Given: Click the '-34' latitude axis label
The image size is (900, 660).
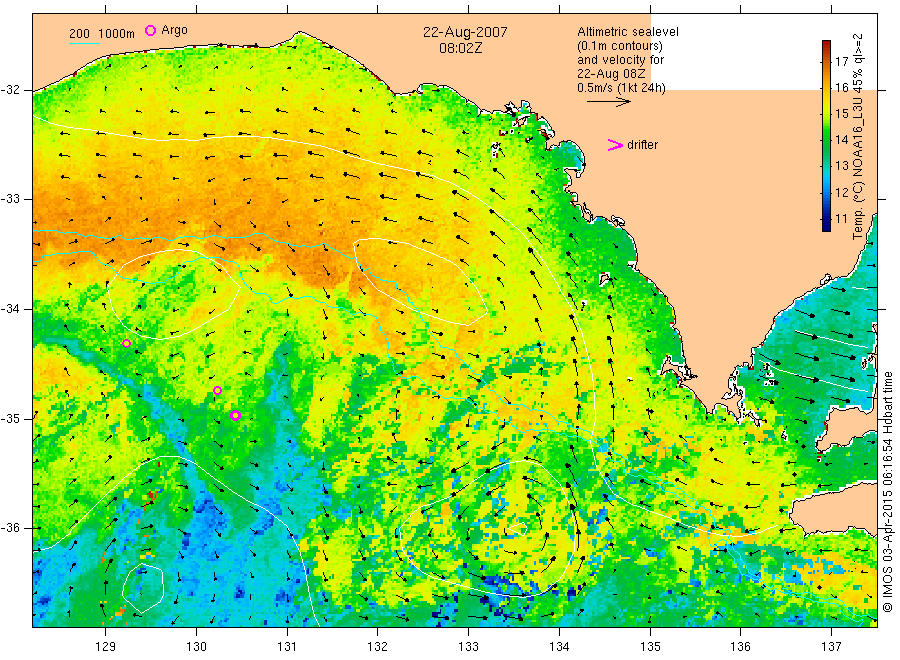Looking at the screenshot, I should pyautogui.click(x=10, y=309).
